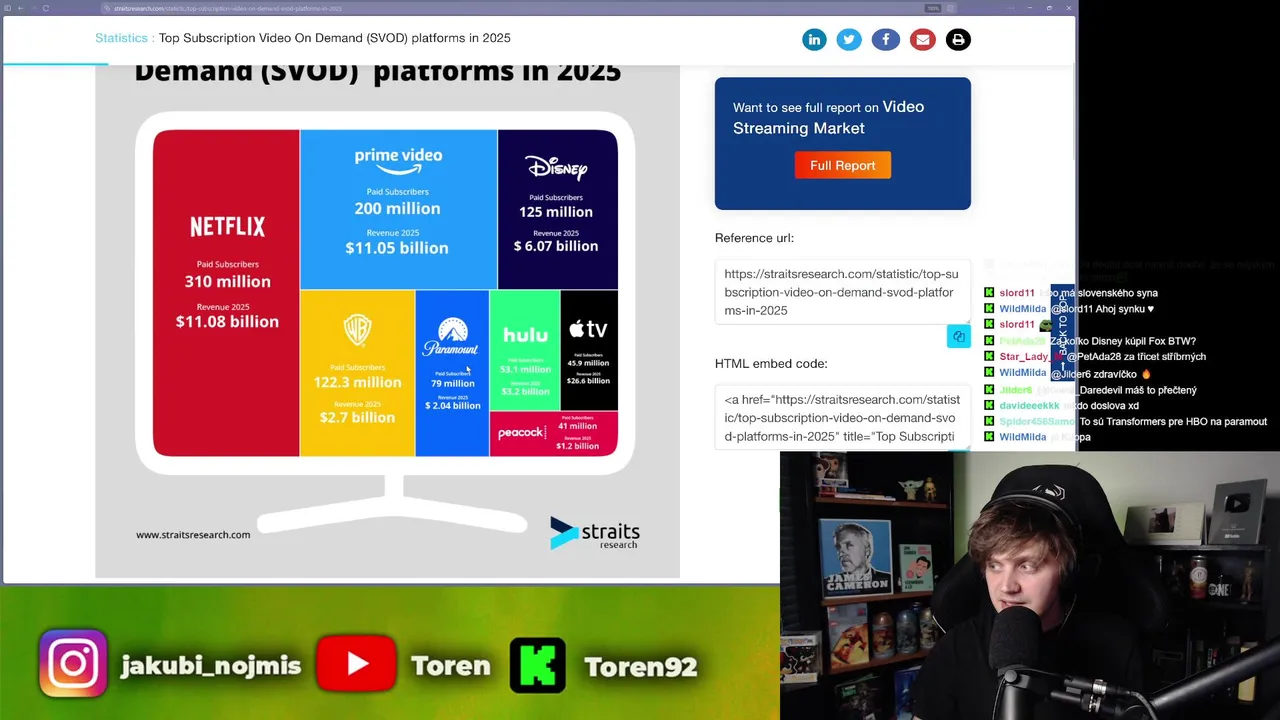The height and width of the screenshot is (720, 1280).
Task: Click the Full Report button
Action: point(842,165)
